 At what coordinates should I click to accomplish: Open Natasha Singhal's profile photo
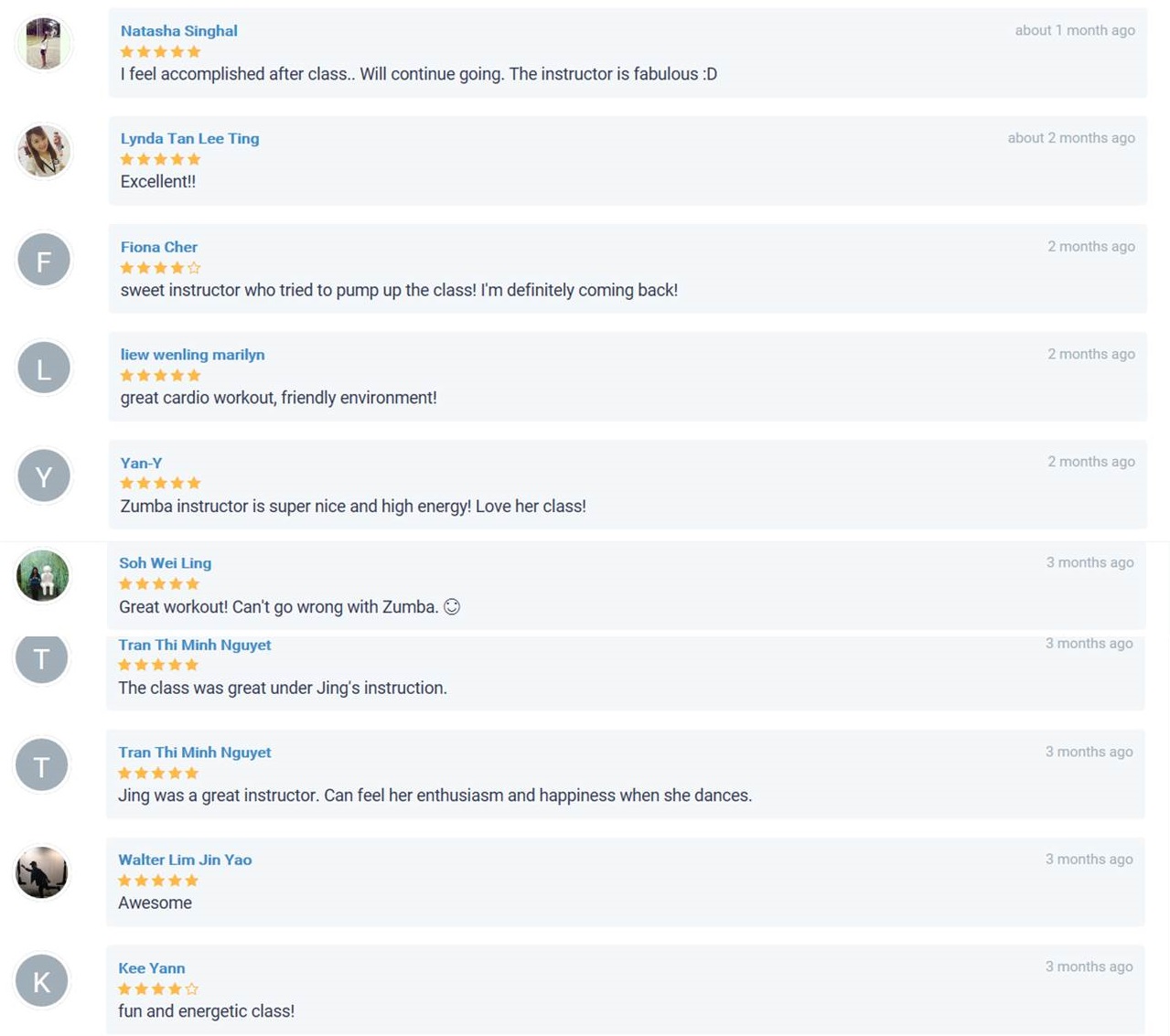pos(44,44)
